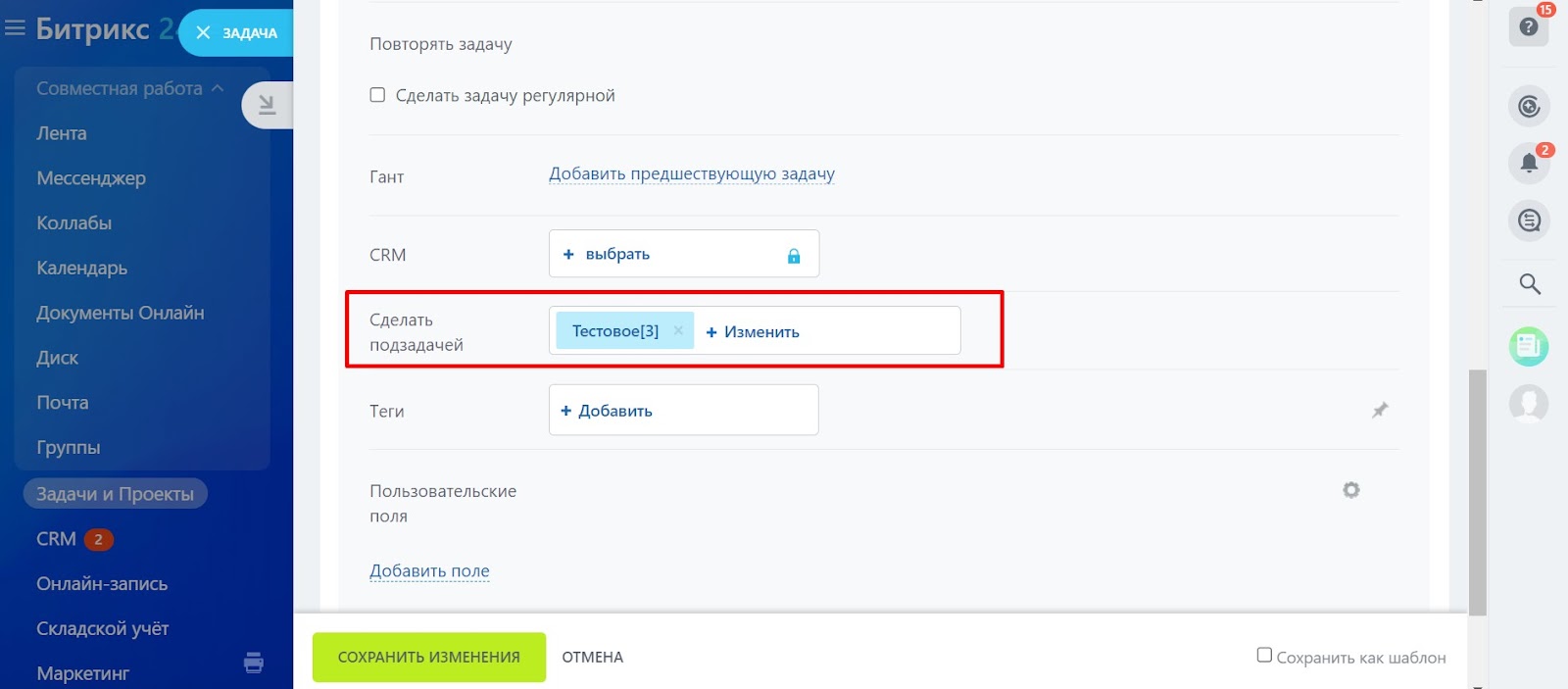Click the pin icon next to Теги

pos(1380,410)
